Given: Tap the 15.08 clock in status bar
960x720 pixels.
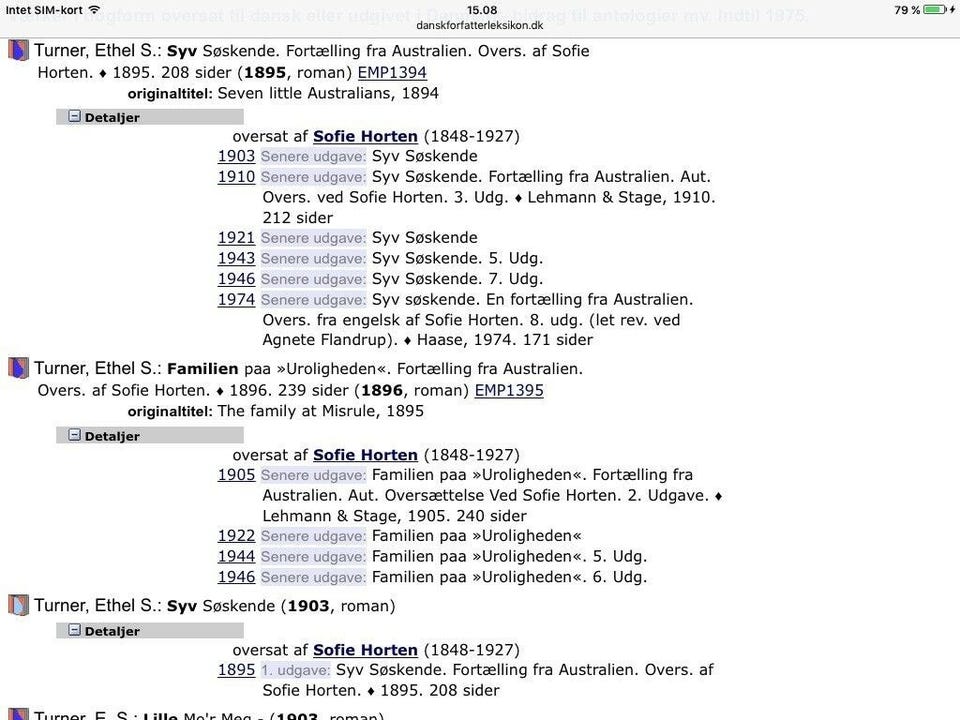Looking at the screenshot, I should pos(482,10).
